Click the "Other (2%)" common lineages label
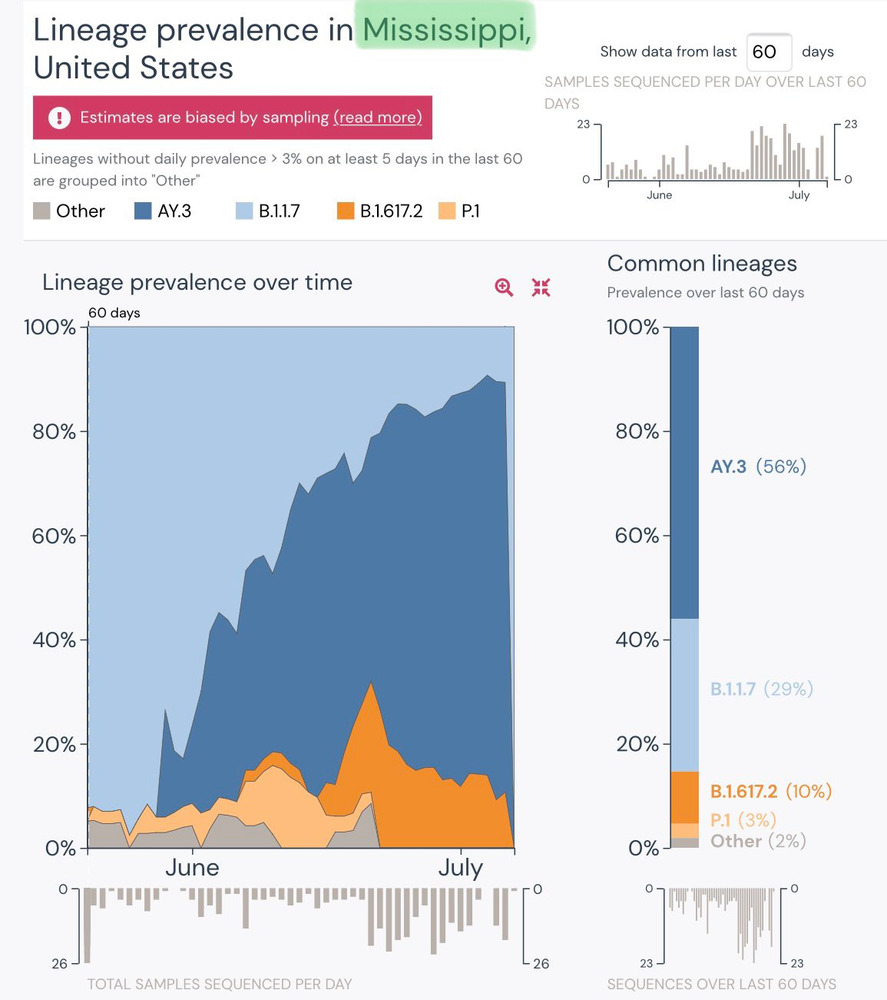The height and width of the screenshot is (1000, 887). click(x=757, y=841)
